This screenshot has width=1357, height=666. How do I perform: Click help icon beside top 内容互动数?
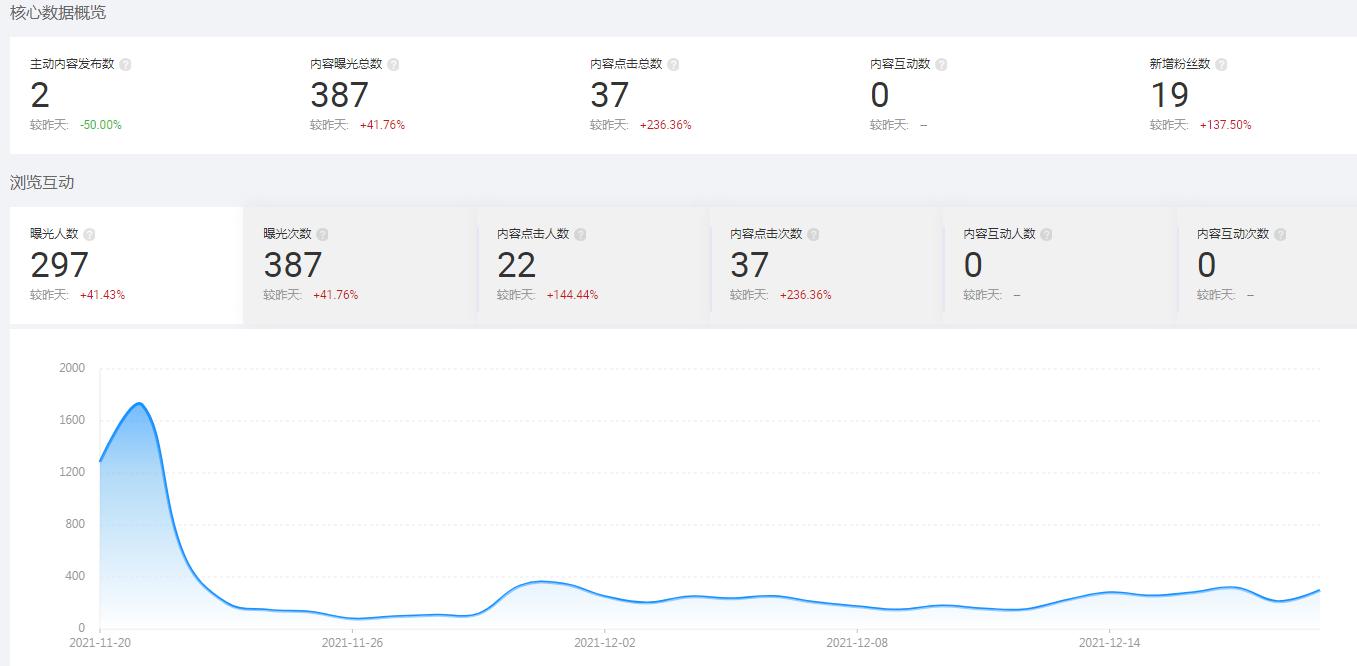941,64
